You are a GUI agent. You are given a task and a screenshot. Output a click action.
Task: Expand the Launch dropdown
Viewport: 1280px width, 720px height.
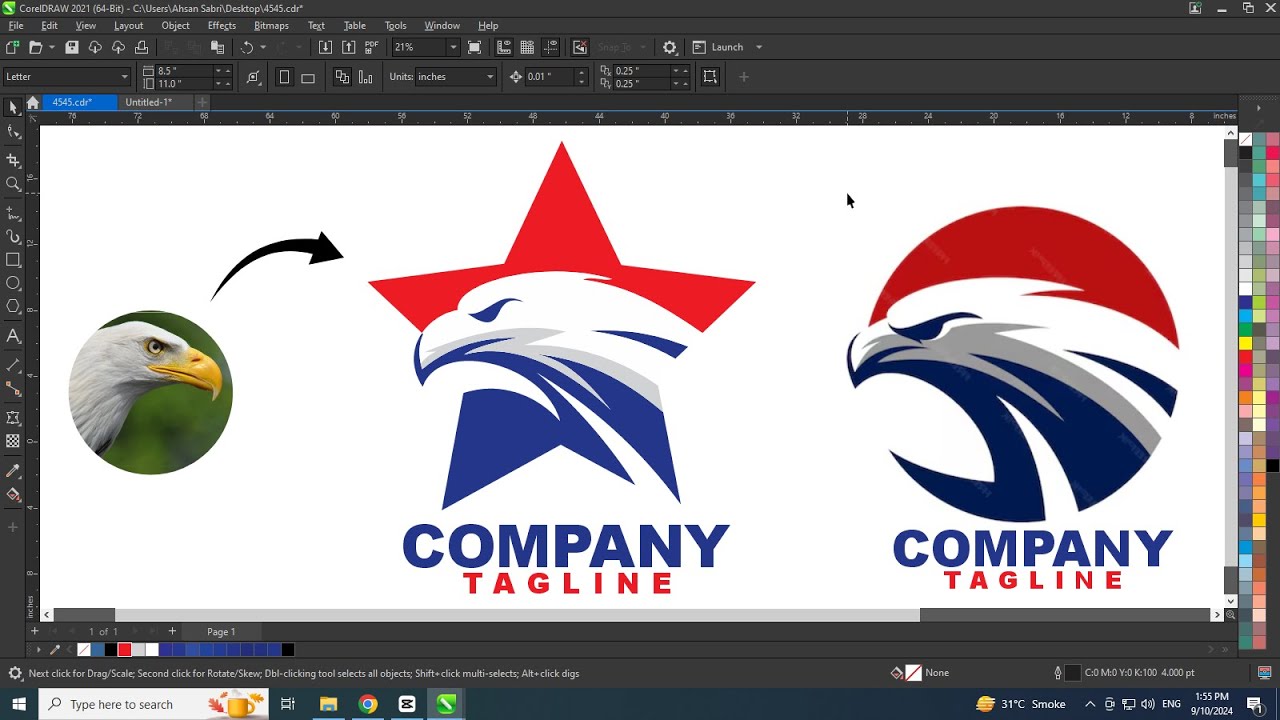758,47
